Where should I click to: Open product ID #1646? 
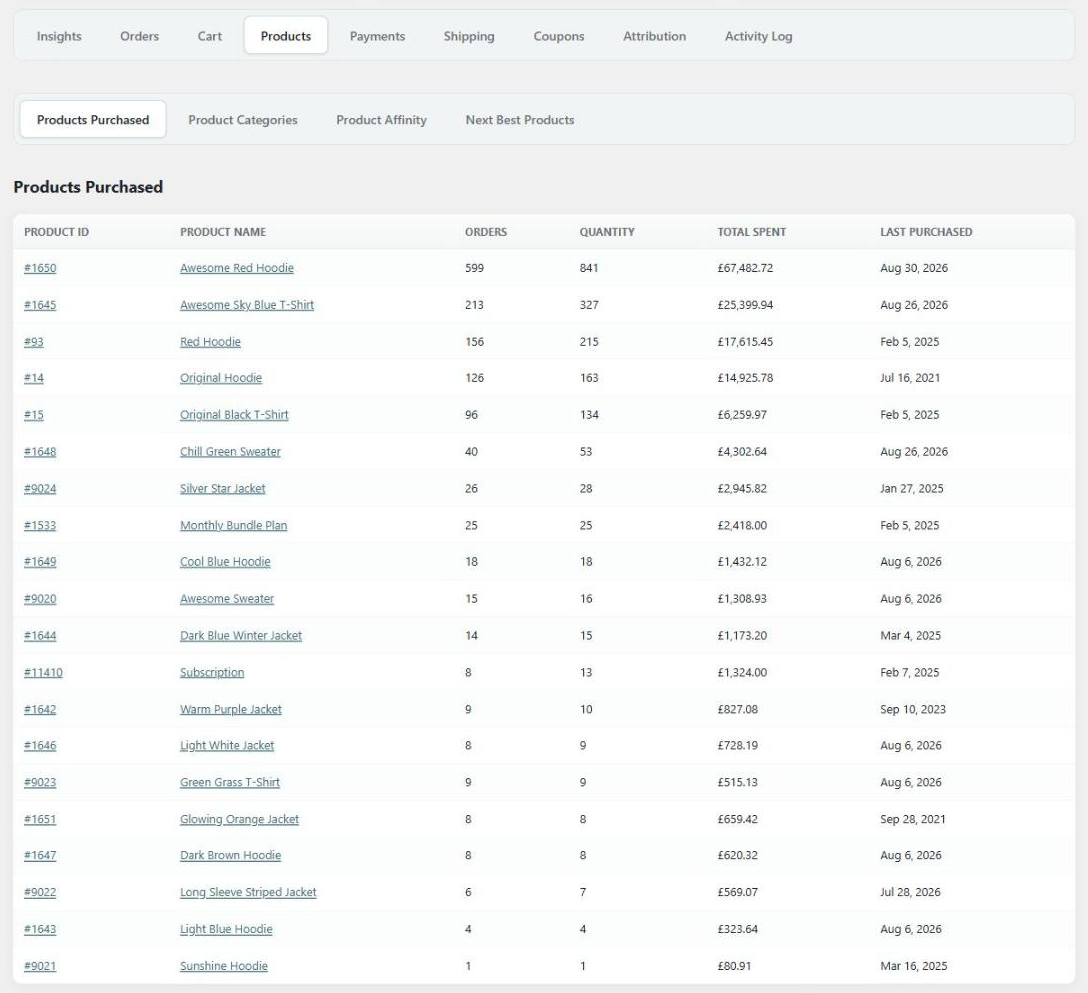tap(40, 745)
